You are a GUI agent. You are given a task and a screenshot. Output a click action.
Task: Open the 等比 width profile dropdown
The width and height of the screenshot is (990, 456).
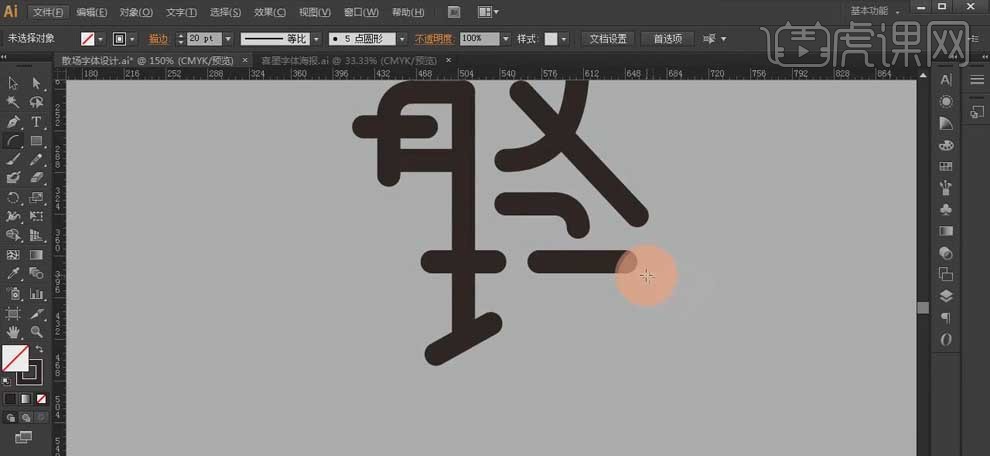tap(316, 39)
